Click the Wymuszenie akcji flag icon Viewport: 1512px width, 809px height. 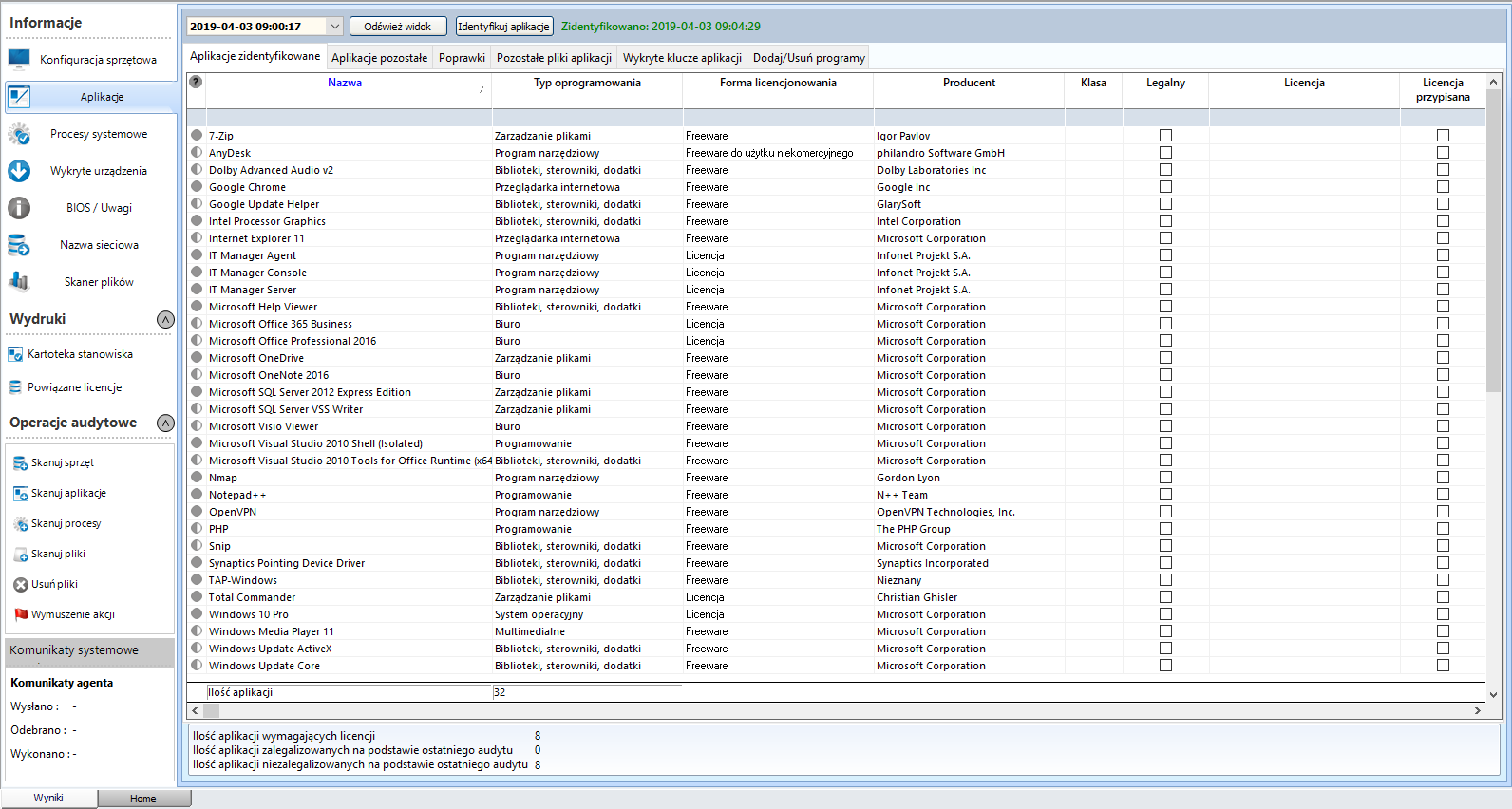pos(21,614)
